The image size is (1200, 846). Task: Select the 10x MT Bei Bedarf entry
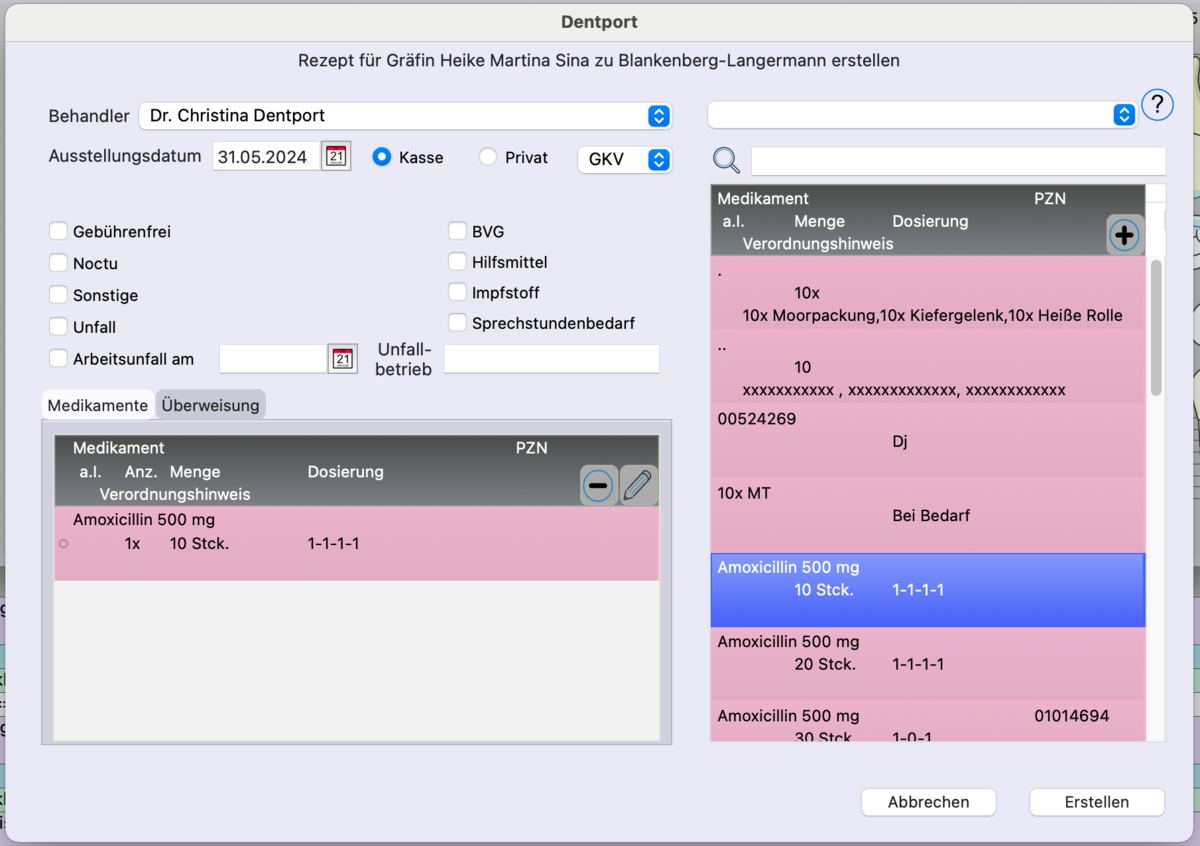coord(927,515)
